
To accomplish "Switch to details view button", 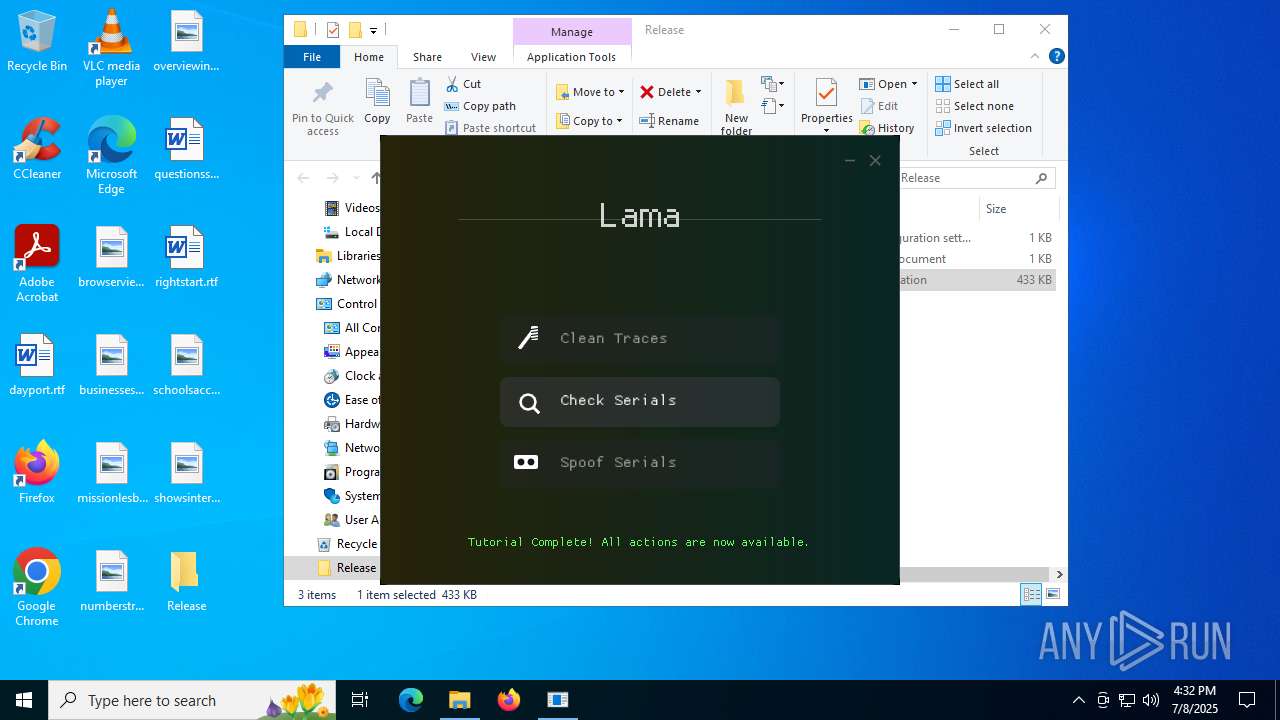I will pos(1031,595).
